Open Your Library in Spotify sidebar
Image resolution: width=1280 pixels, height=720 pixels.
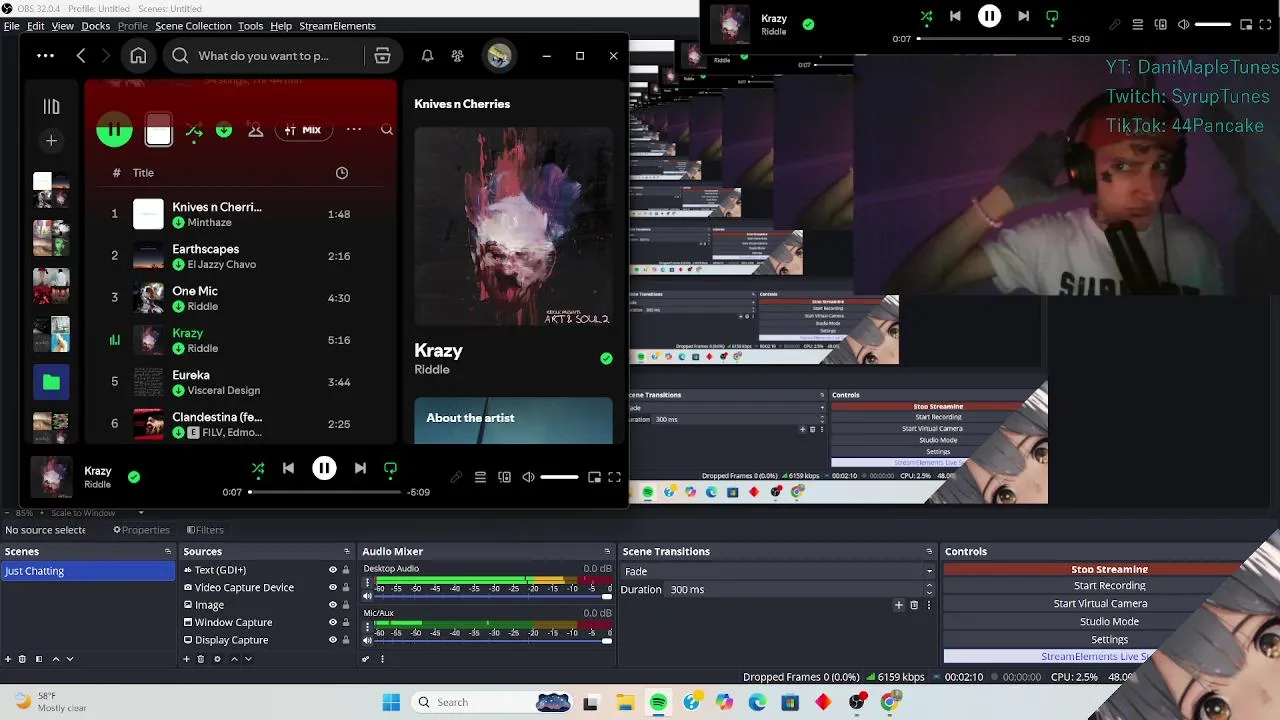(x=51, y=106)
